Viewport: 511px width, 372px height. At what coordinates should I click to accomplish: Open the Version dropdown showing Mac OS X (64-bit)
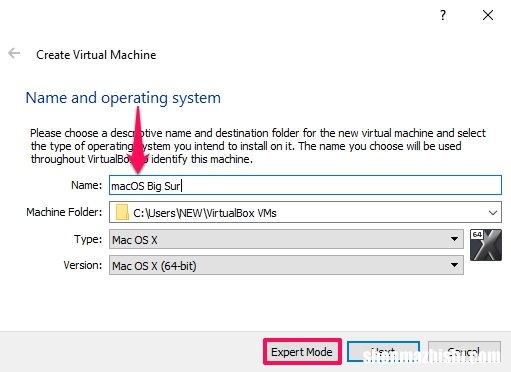[x=286, y=265]
